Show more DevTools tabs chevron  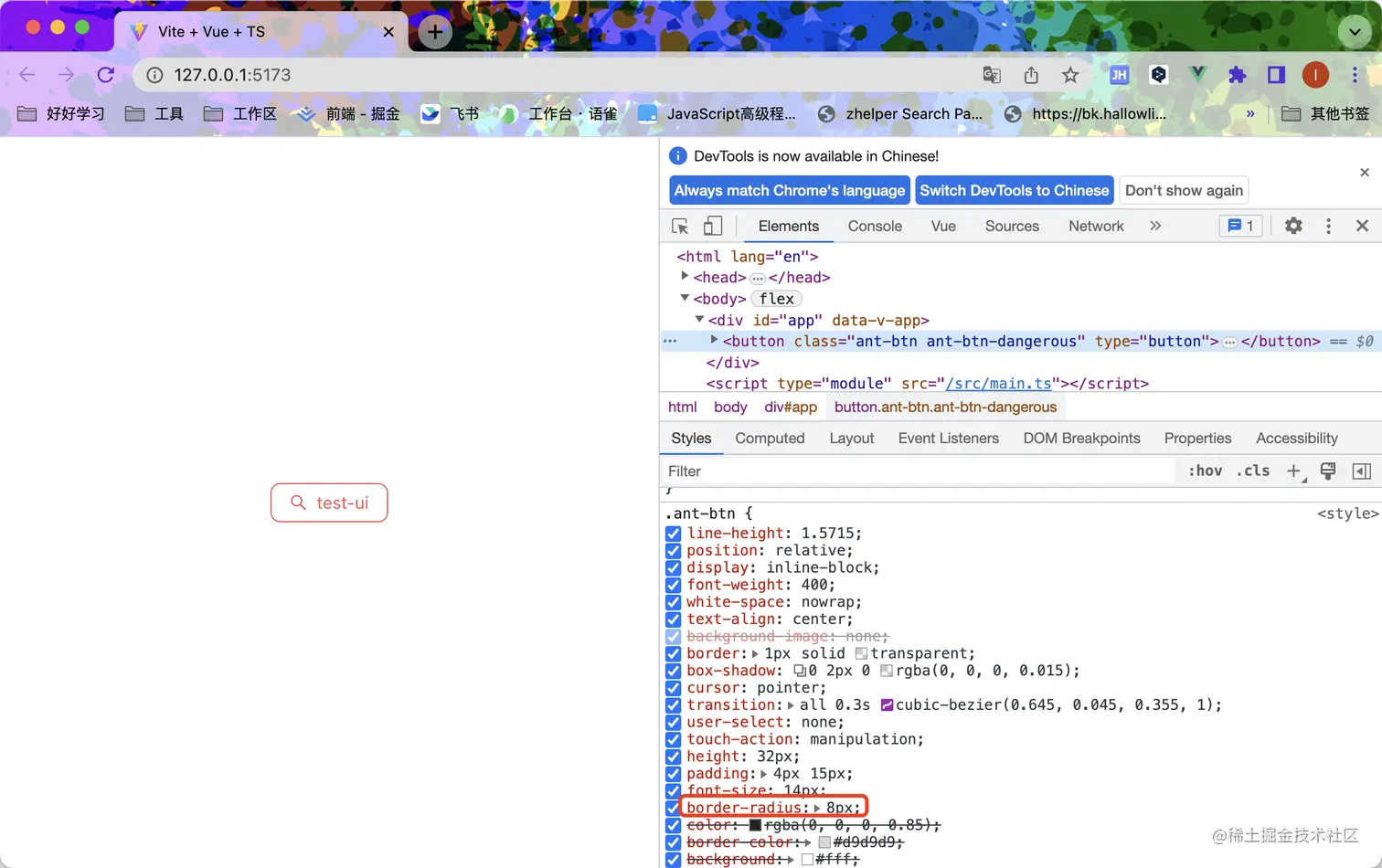pyautogui.click(x=1155, y=226)
